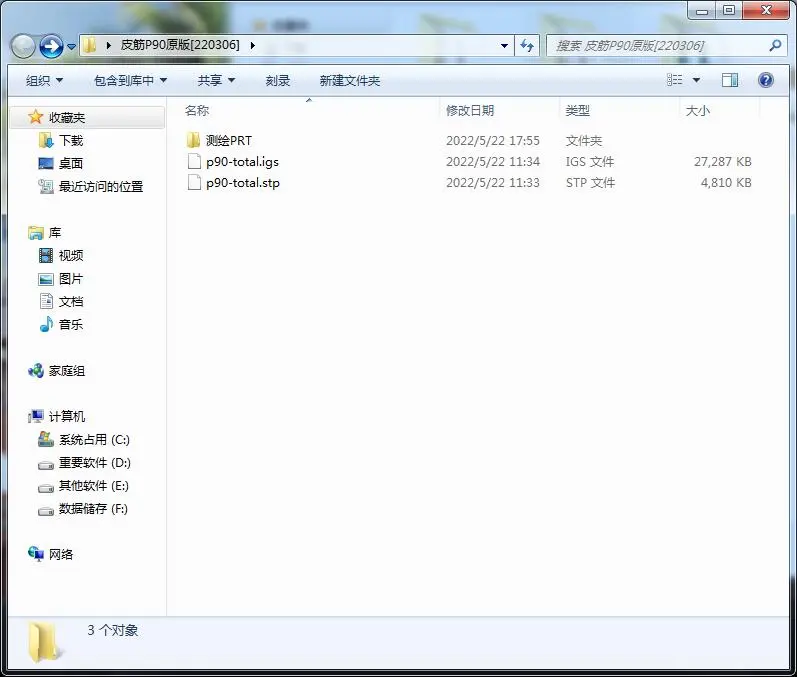Sort by the 修改日期 column header

pyautogui.click(x=470, y=110)
